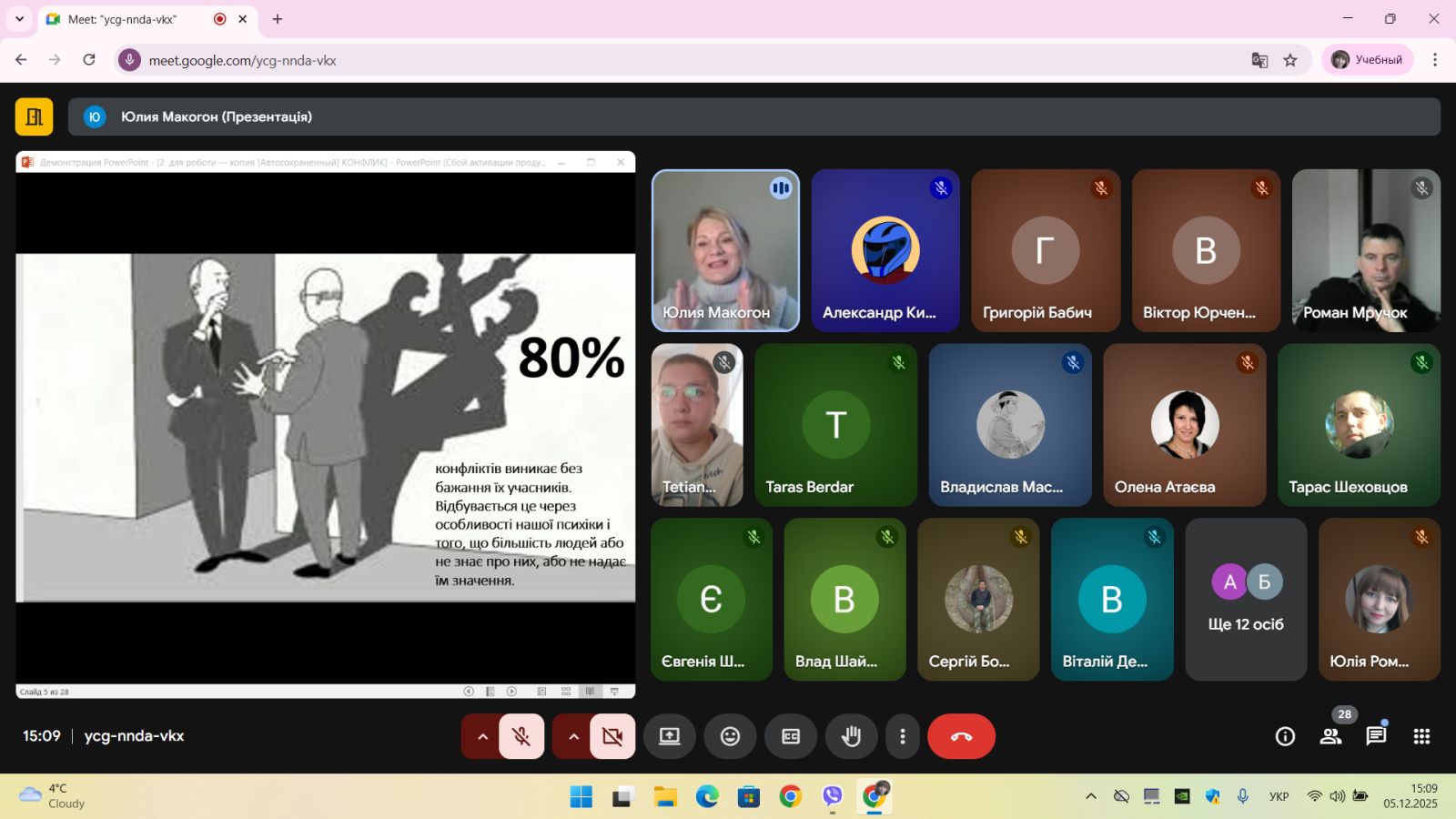Toggle the camera on
Screen dimensions: 1456x819
click(612, 736)
